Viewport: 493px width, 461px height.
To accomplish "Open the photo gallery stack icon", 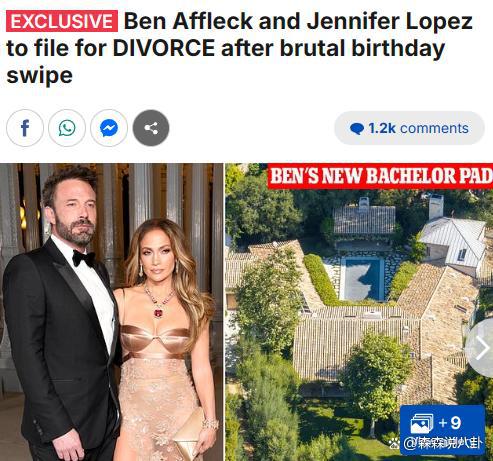I will (422, 424).
